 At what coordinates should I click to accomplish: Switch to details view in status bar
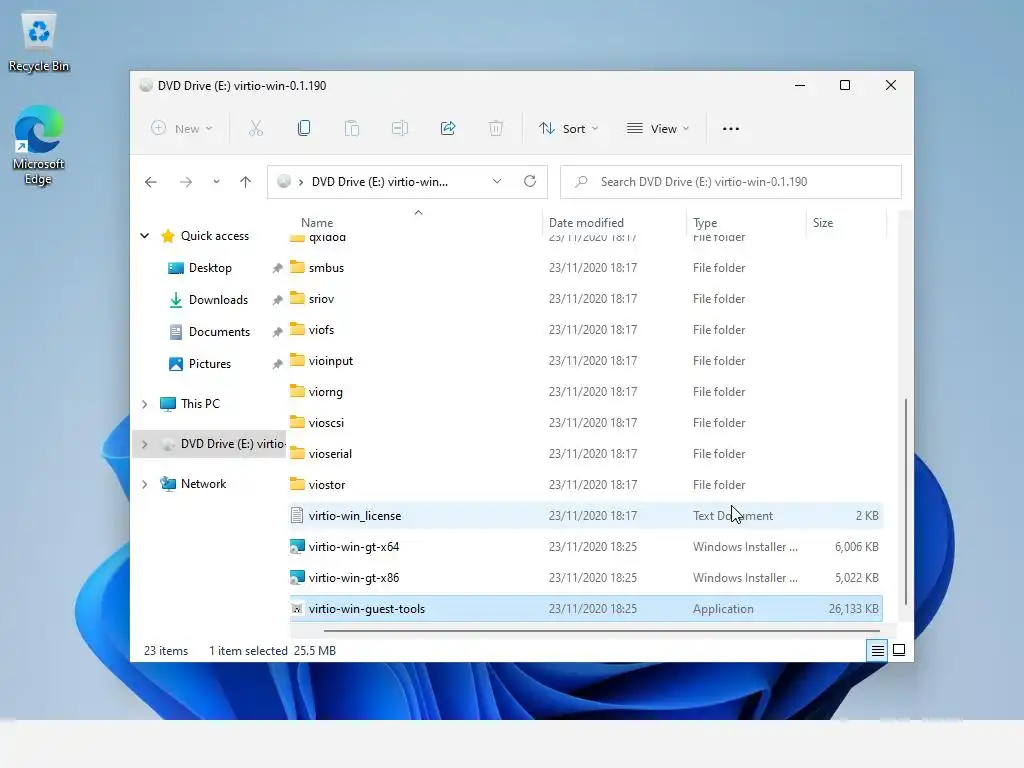(877, 650)
